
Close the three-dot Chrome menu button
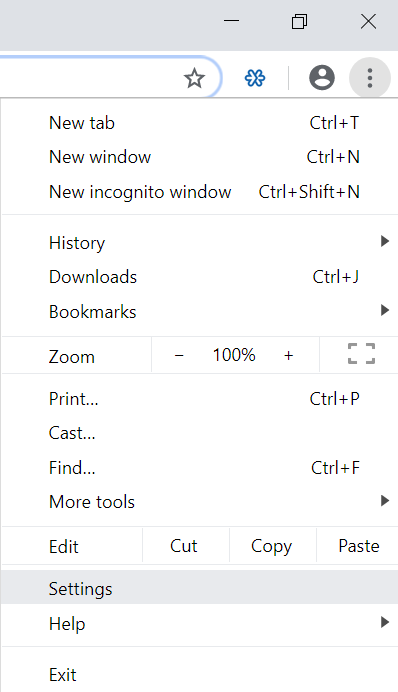[370, 78]
